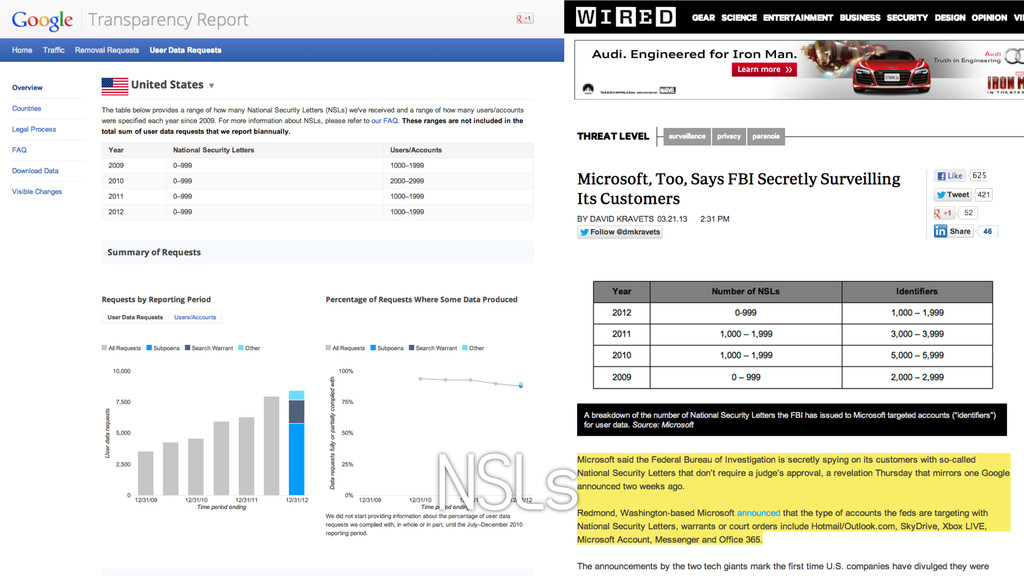Click the WIRED logo

626,17
